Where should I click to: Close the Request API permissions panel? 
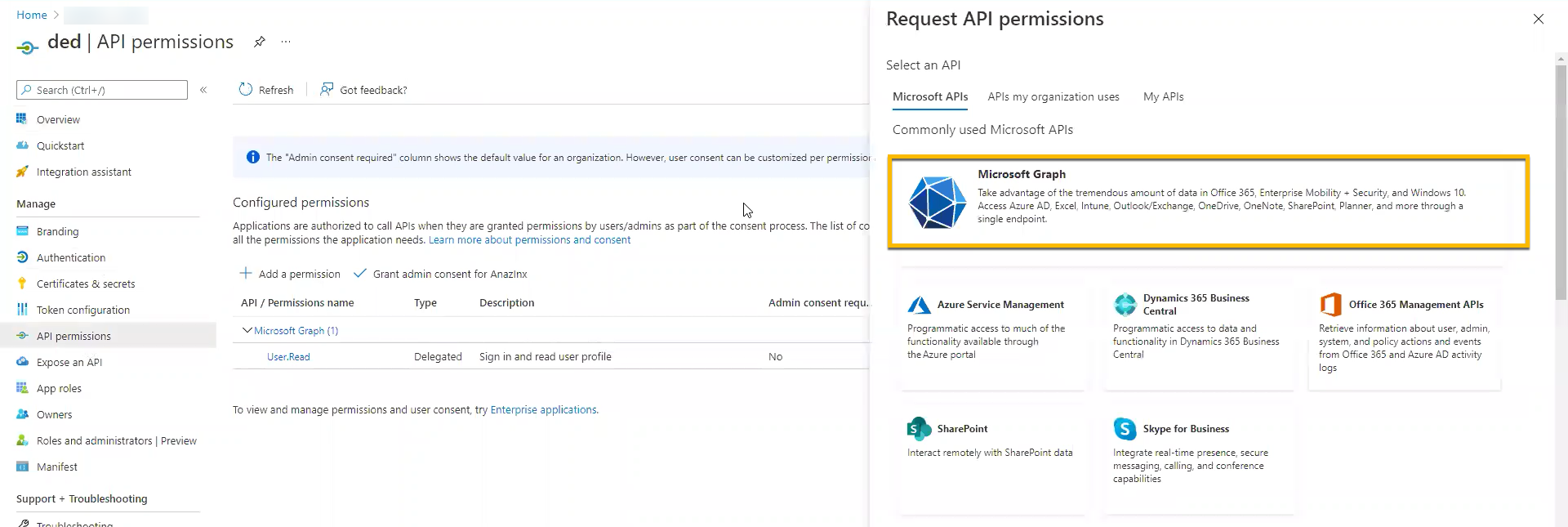click(1538, 19)
